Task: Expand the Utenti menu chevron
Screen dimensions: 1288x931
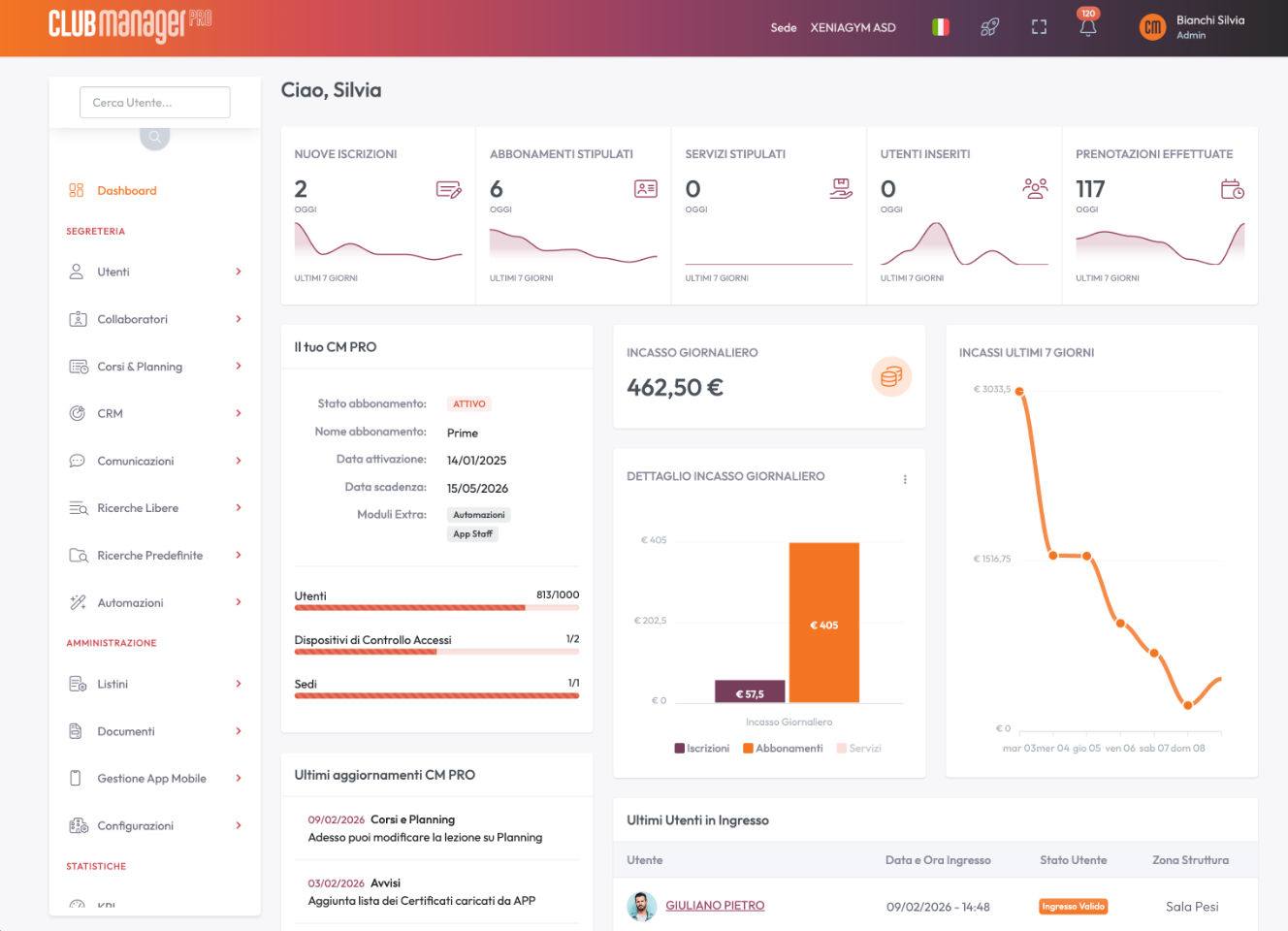Action: click(239, 272)
